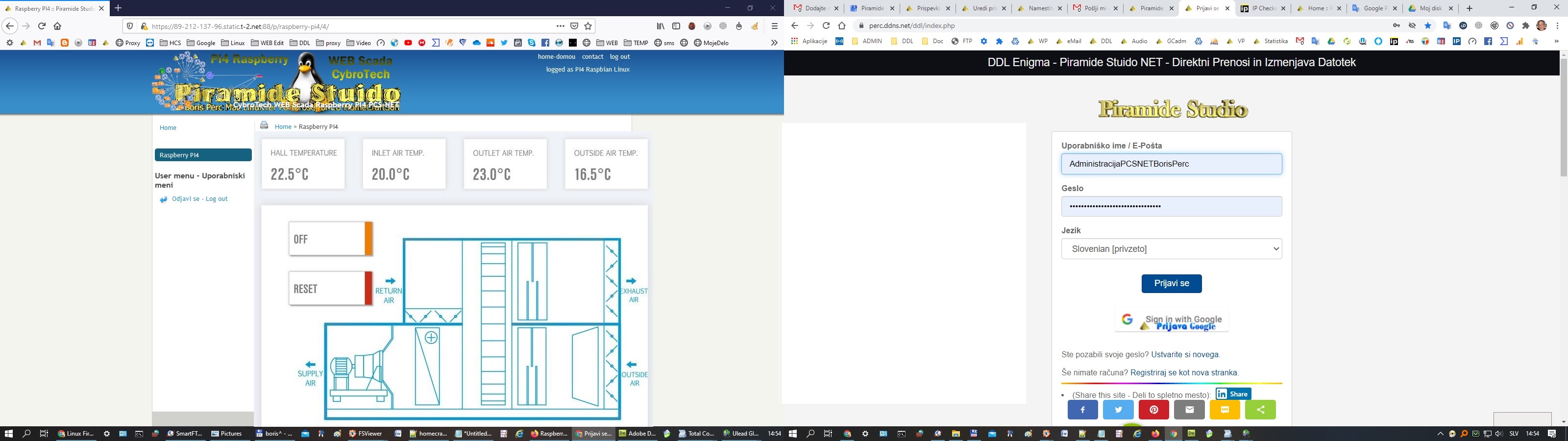Select Raspberry PI4 sidebar menu item
The height and width of the screenshot is (441, 1568).
203,155
